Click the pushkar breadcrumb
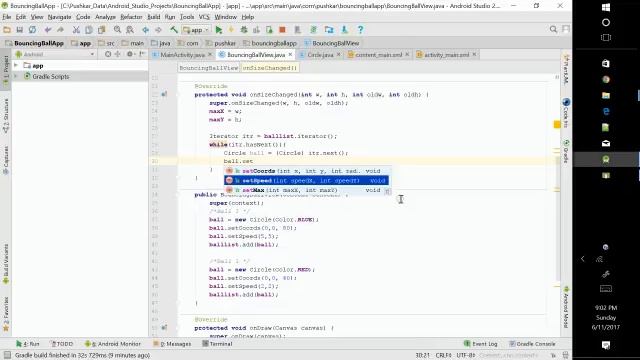This screenshot has height=360, width=640. [x=220, y=43]
